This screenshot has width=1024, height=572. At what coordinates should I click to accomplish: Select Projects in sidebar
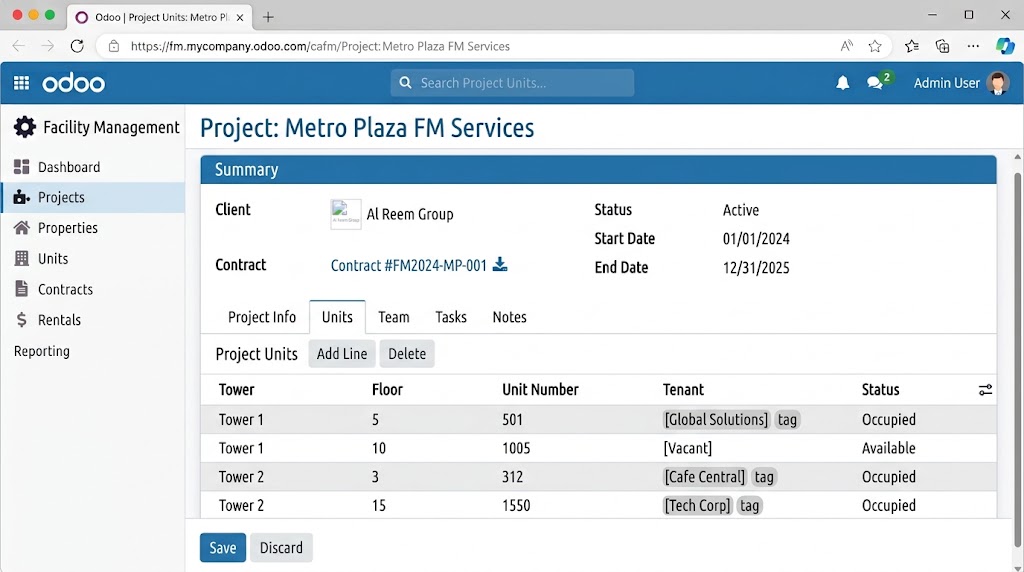pos(93,197)
